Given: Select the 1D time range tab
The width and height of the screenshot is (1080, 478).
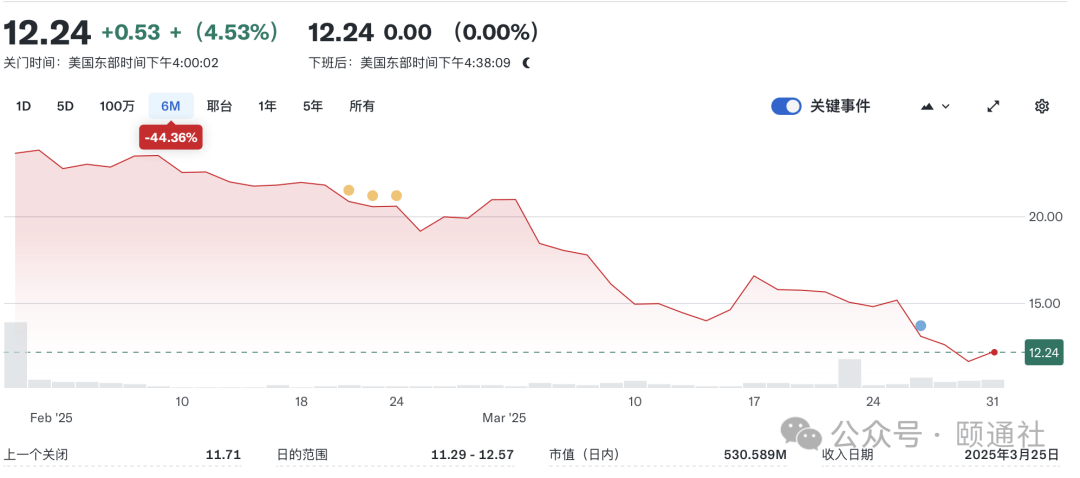Looking at the screenshot, I should pyautogui.click(x=23, y=106).
